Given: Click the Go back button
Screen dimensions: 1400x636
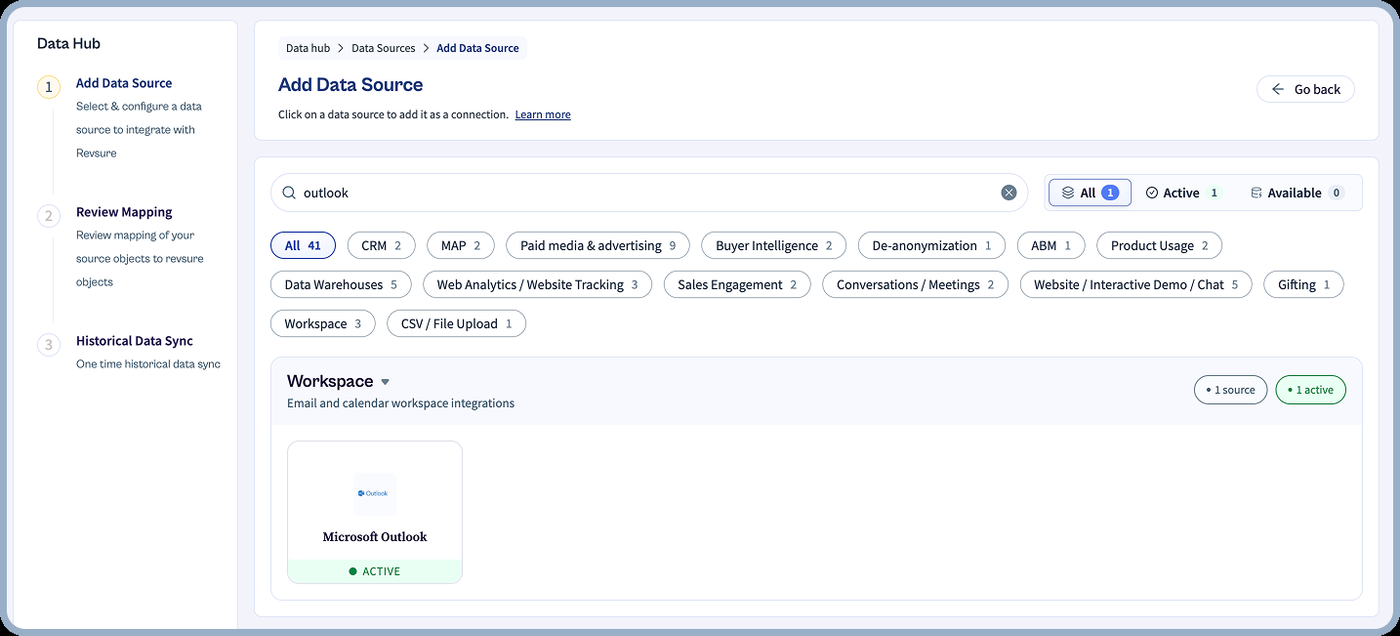Looking at the screenshot, I should click(x=1305, y=89).
